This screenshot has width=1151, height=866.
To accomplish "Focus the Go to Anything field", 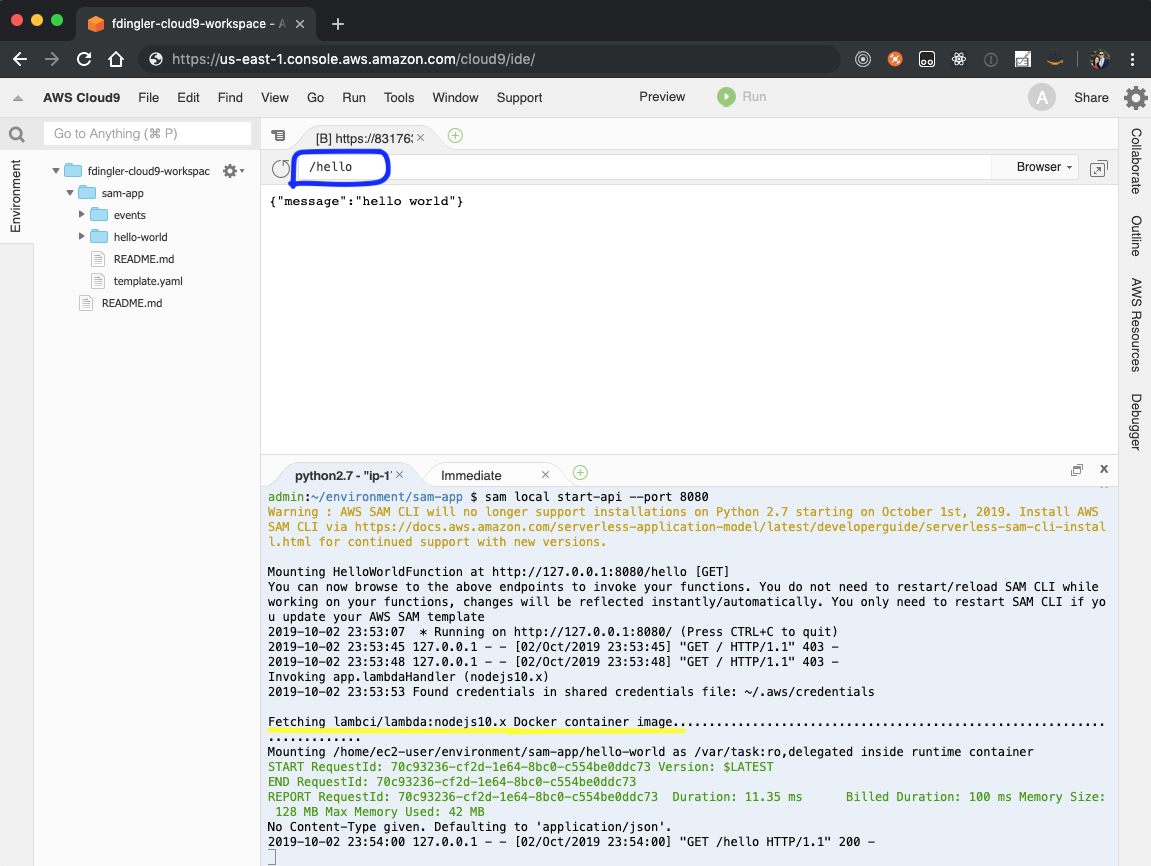I will [147, 134].
